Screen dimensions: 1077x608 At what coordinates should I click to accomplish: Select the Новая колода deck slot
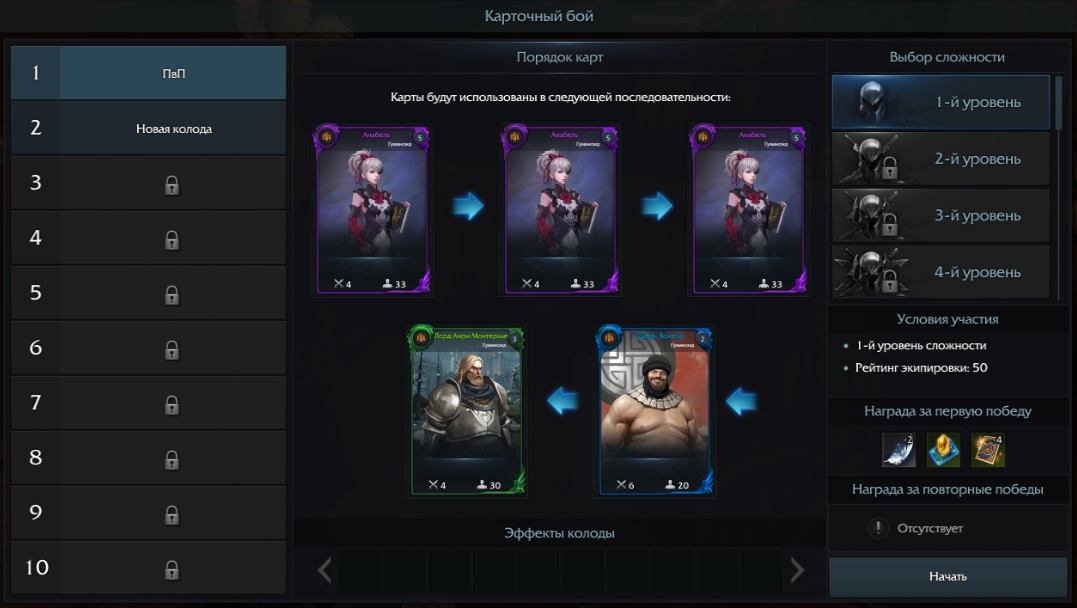point(148,128)
